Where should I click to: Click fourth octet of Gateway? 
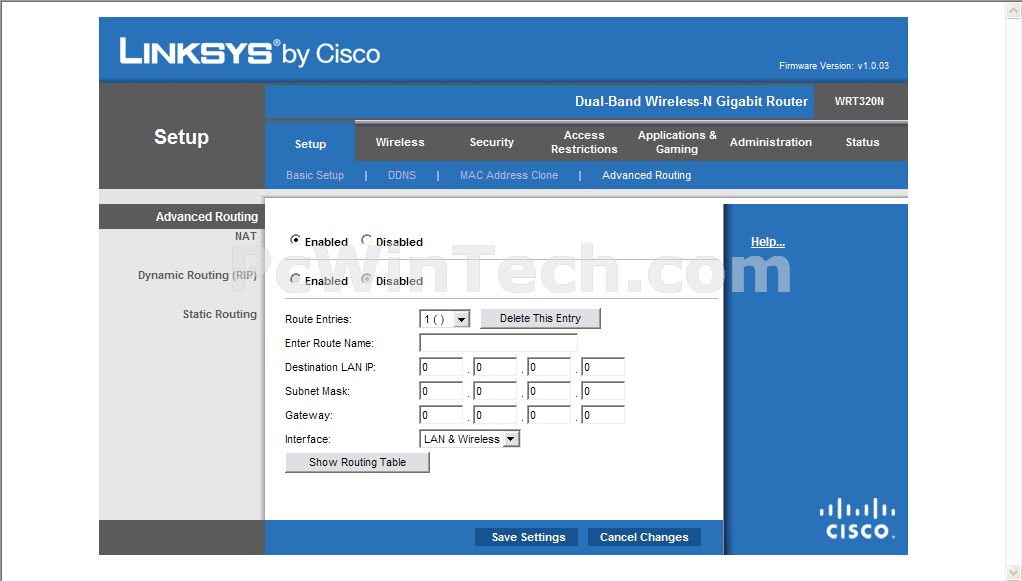[x=604, y=415]
